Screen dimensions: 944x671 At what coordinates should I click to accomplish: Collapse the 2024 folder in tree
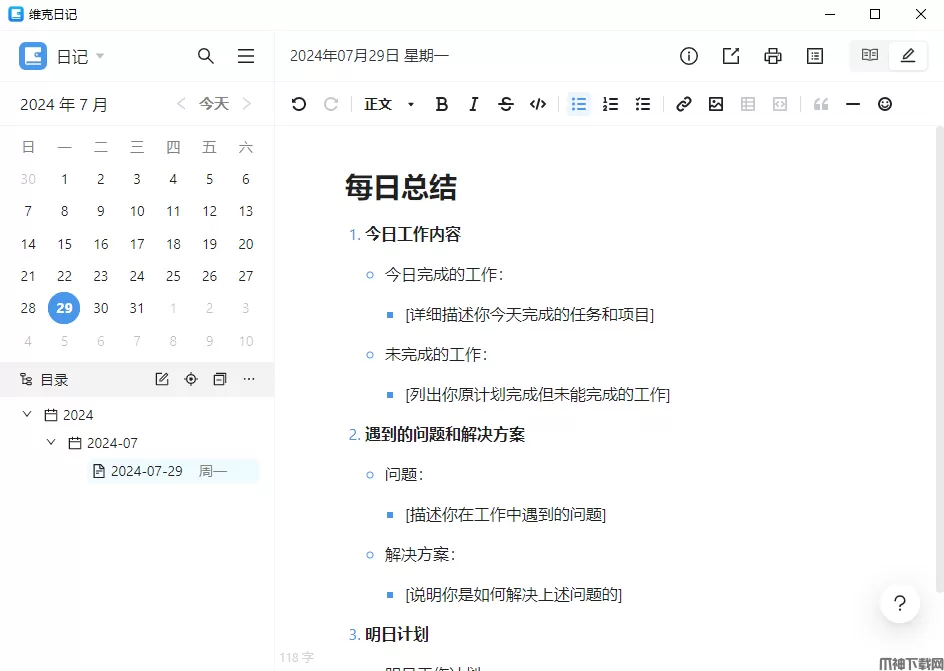tap(28, 415)
